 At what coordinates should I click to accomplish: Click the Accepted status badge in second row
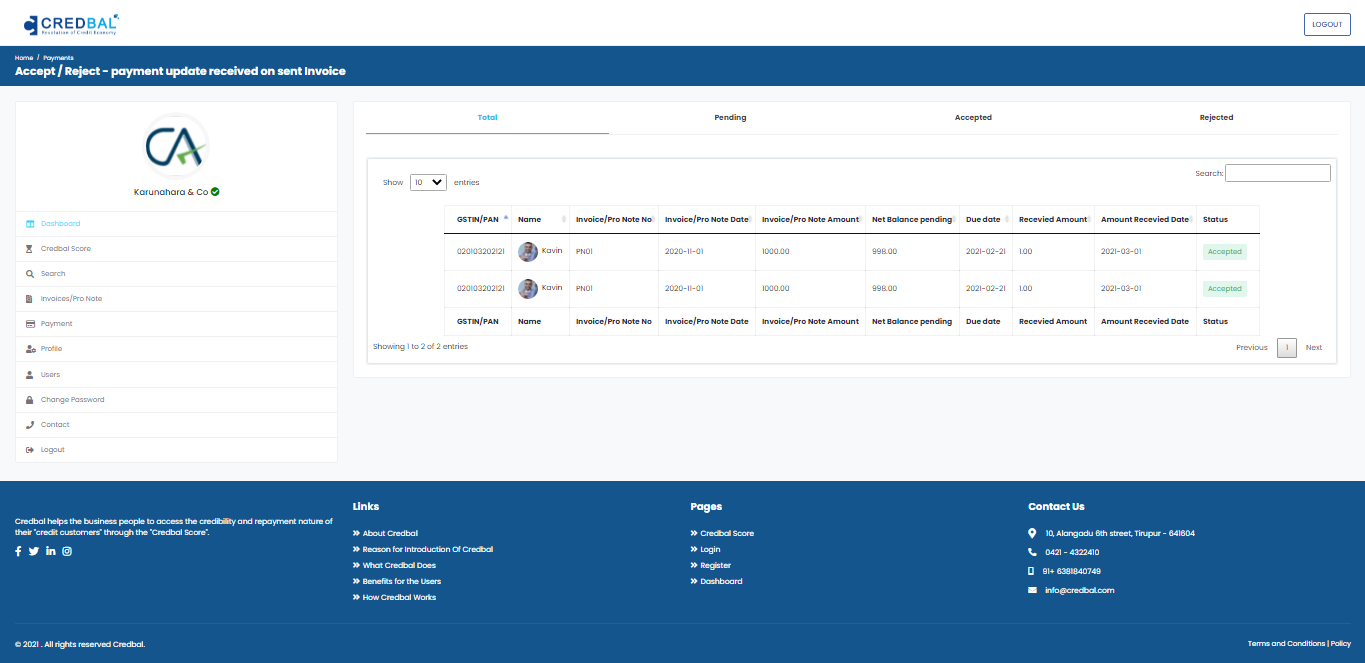1225,289
